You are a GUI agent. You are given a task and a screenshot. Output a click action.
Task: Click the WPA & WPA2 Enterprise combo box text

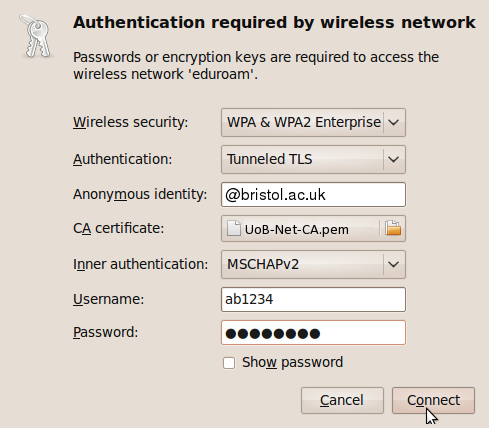[x=304, y=122]
